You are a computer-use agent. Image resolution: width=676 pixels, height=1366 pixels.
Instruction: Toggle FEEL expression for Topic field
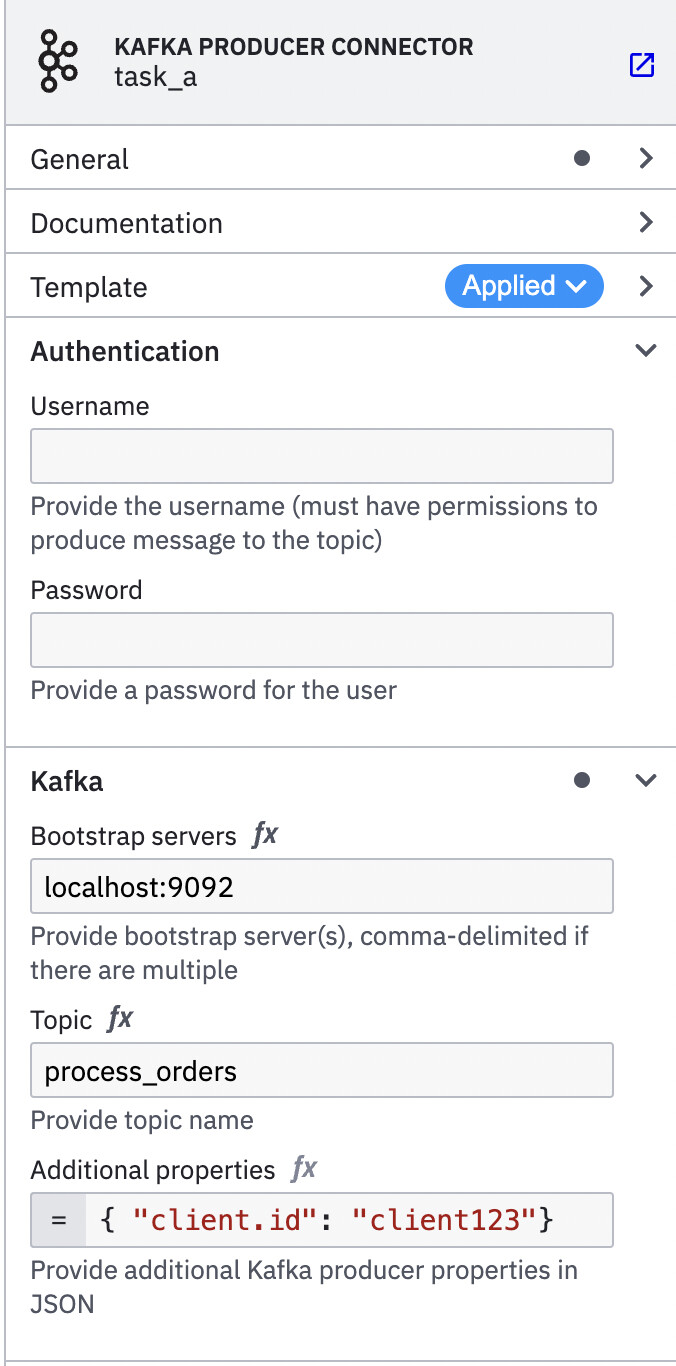pos(120,1019)
